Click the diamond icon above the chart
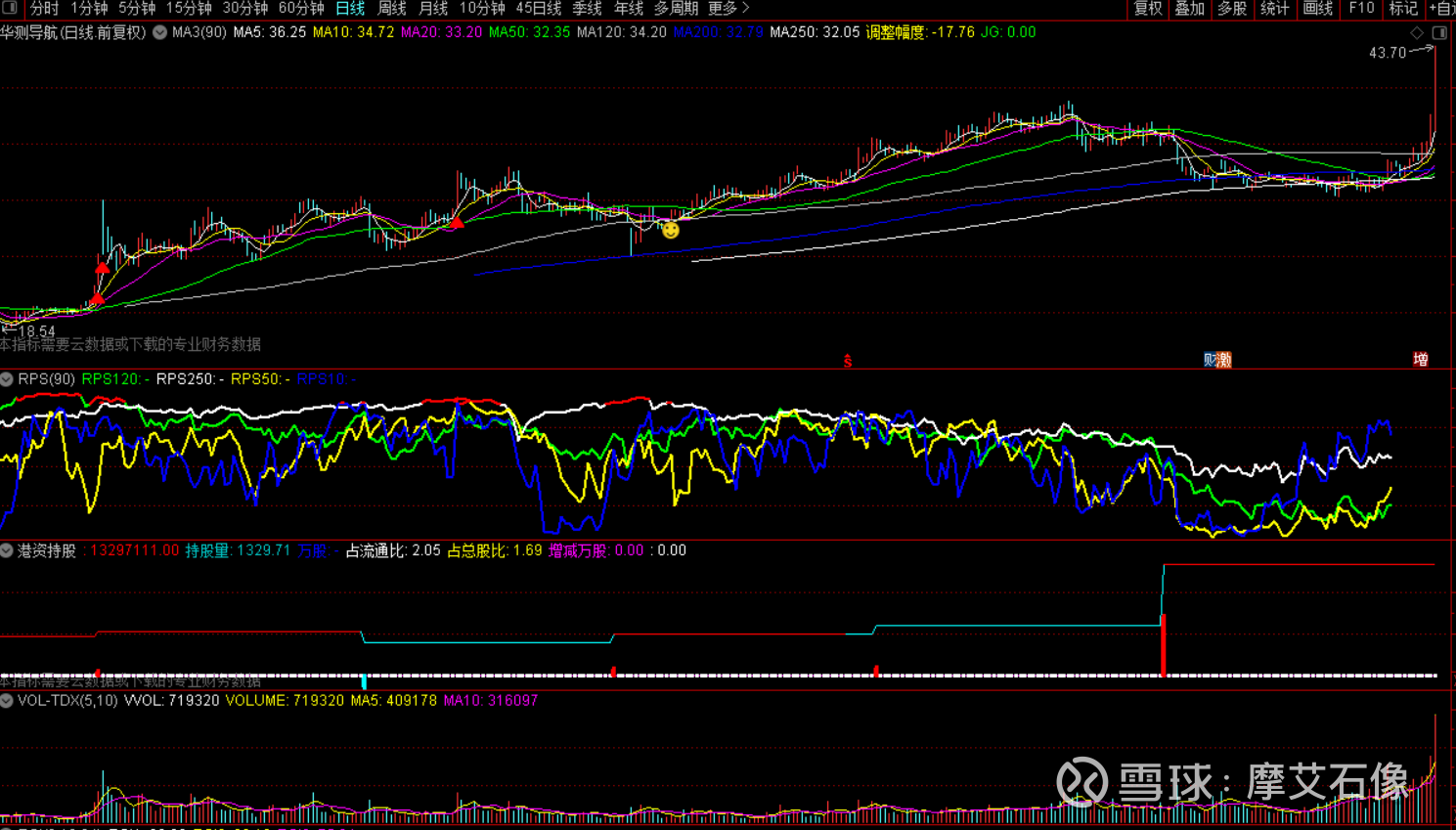 pyautogui.click(x=1417, y=32)
